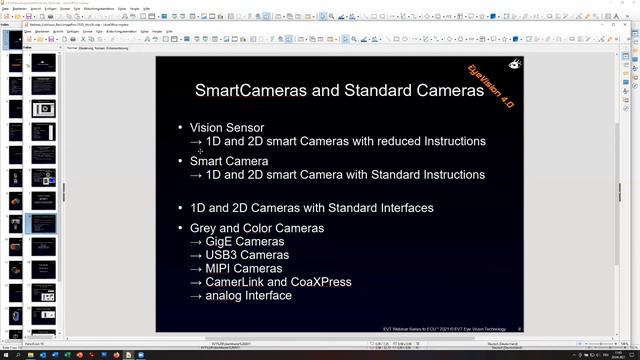The image size is (640, 360).
Task: Open Bildschirmpräsentation menu in front window
Action: coord(121,31)
